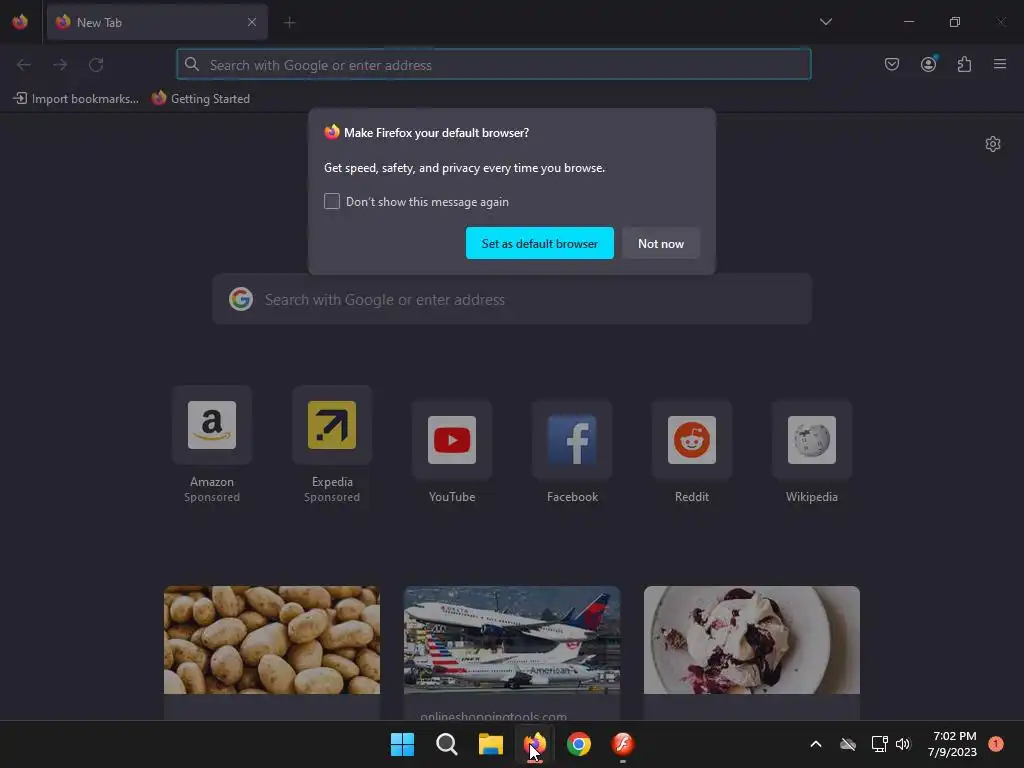Image resolution: width=1024 pixels, height=768 pixels.
Task: Open the notification badge in taskbar
Action: [996, 744]
